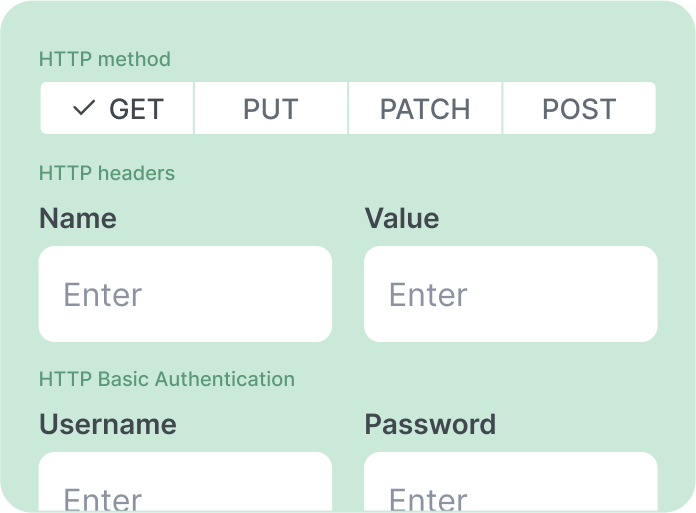696x513 pixels.
Task: Click into the header Value input field
Action: point(510,294)
